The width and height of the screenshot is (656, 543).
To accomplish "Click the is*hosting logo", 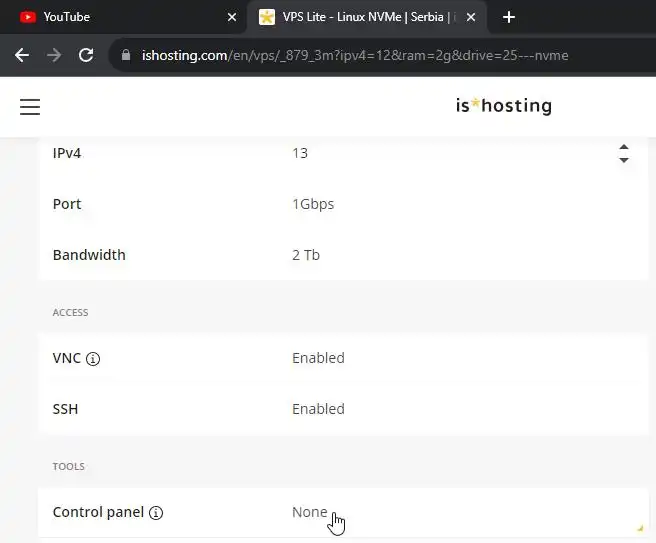I will 503,106.
